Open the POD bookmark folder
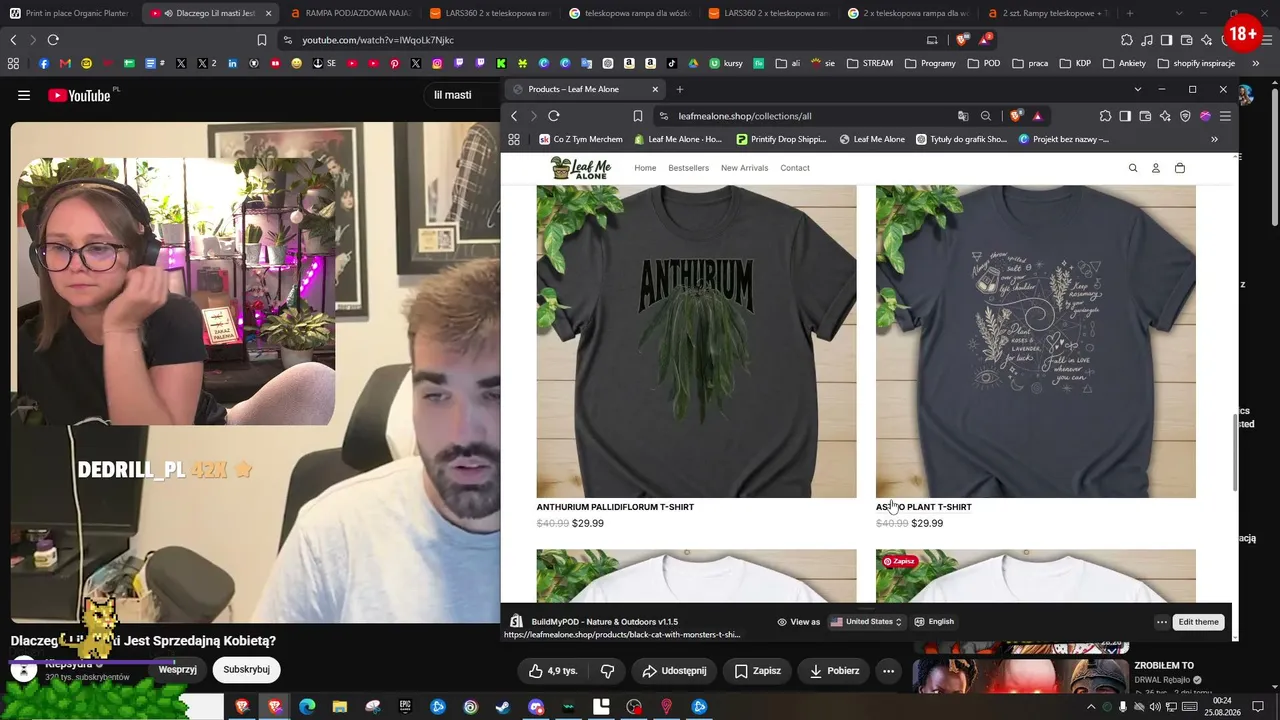 (x=984, y=63)
